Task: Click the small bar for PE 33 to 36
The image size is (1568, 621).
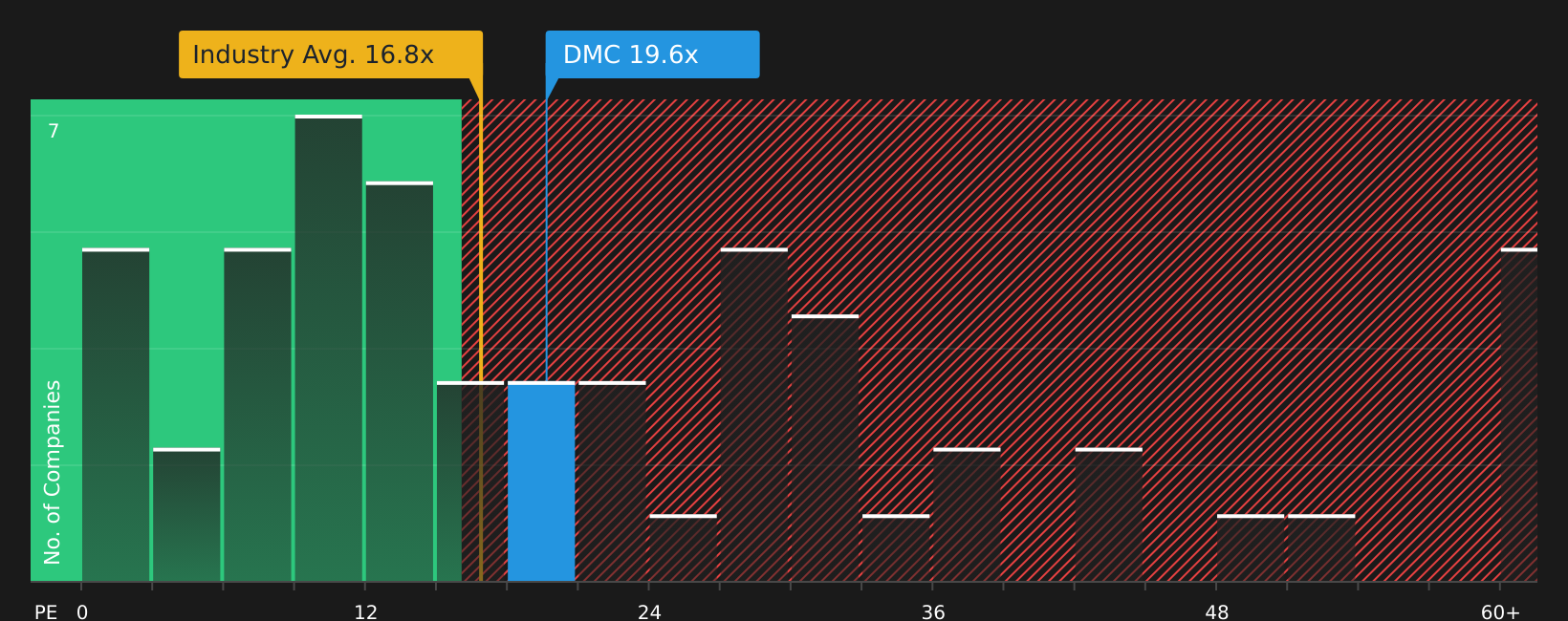Action: point(896,548)
